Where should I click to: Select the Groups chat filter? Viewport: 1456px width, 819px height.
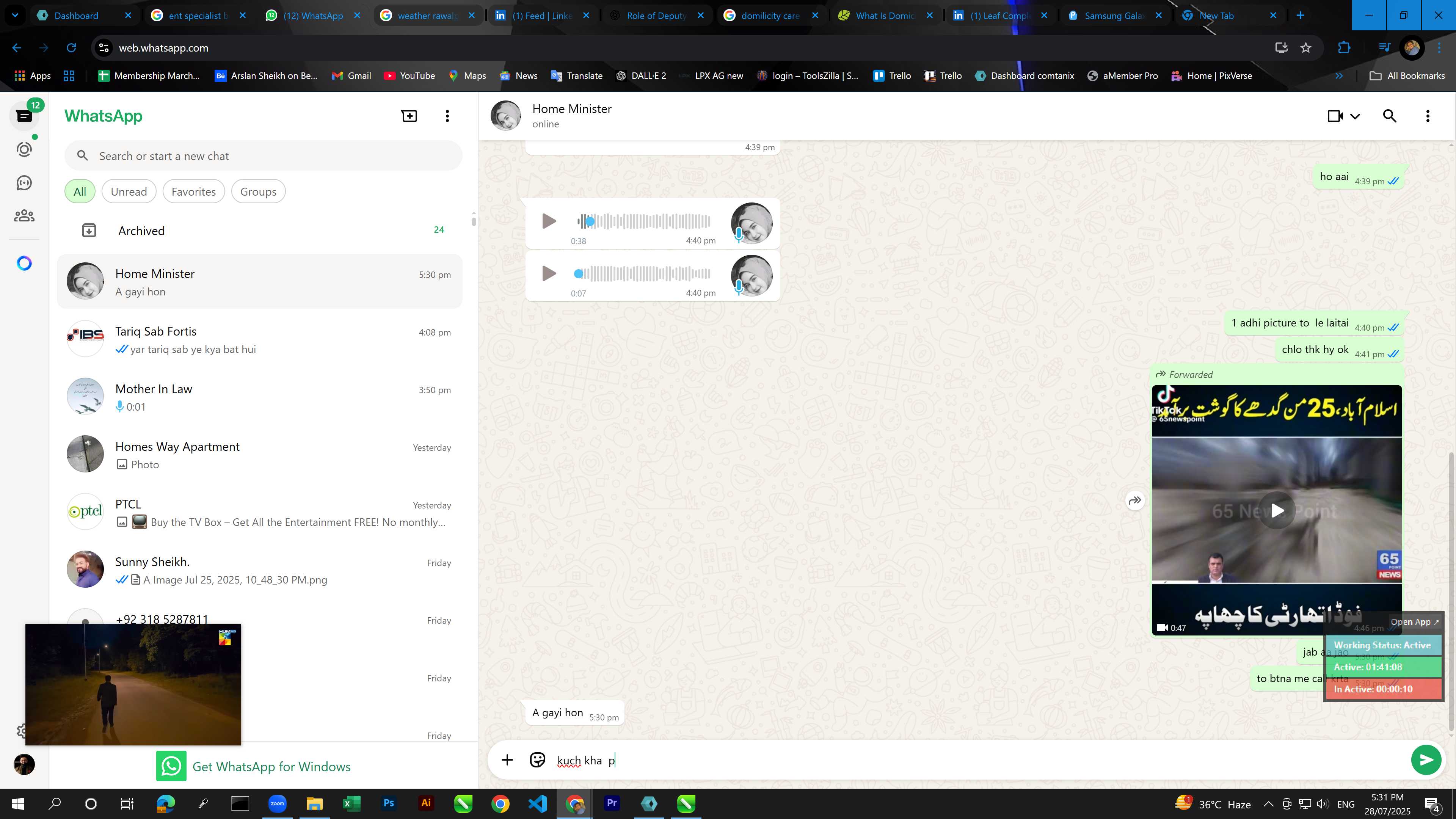(x=258, y=191)
